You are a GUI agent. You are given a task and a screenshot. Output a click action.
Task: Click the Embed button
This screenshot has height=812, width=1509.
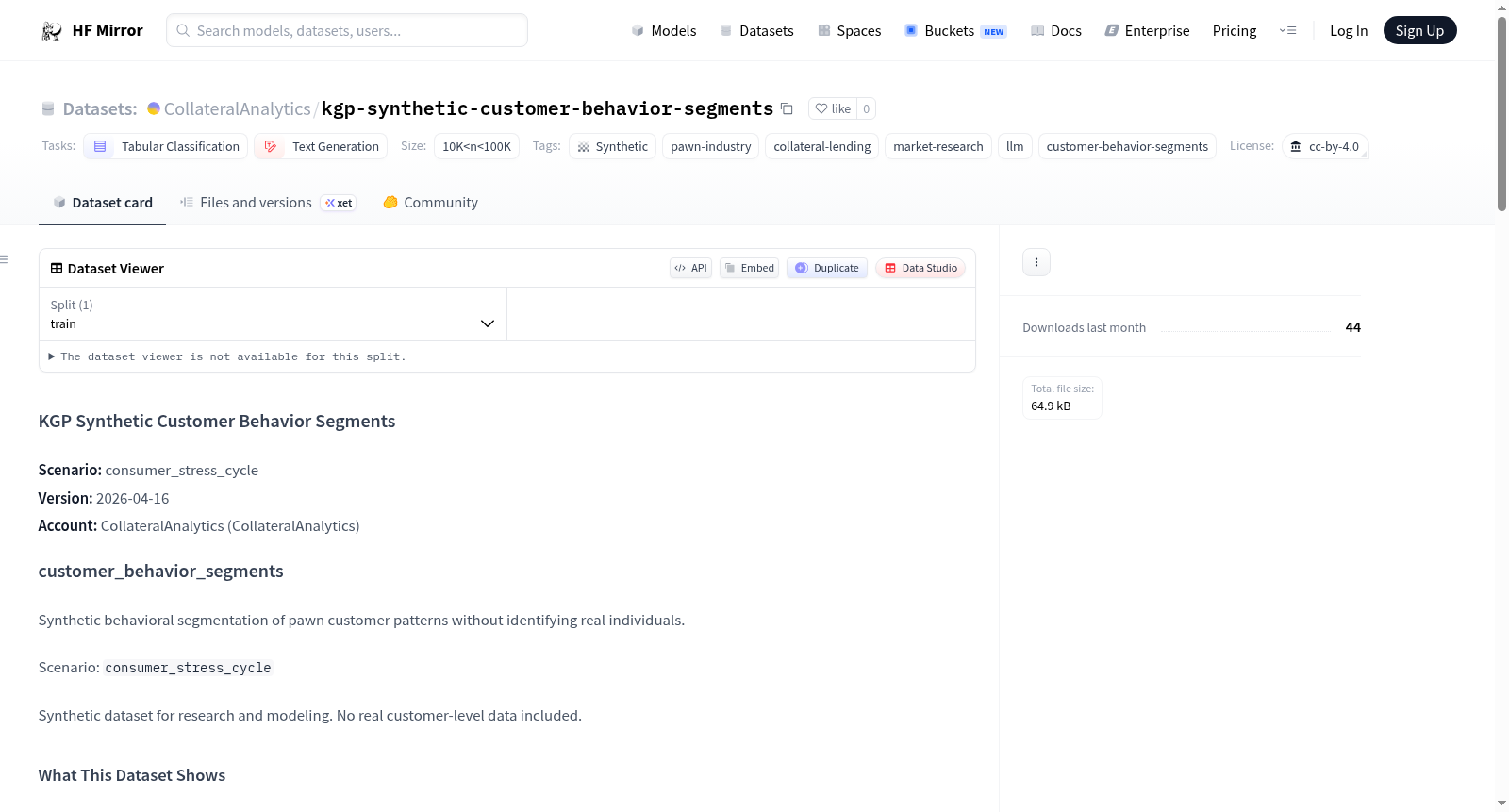(x=750, y=268)
